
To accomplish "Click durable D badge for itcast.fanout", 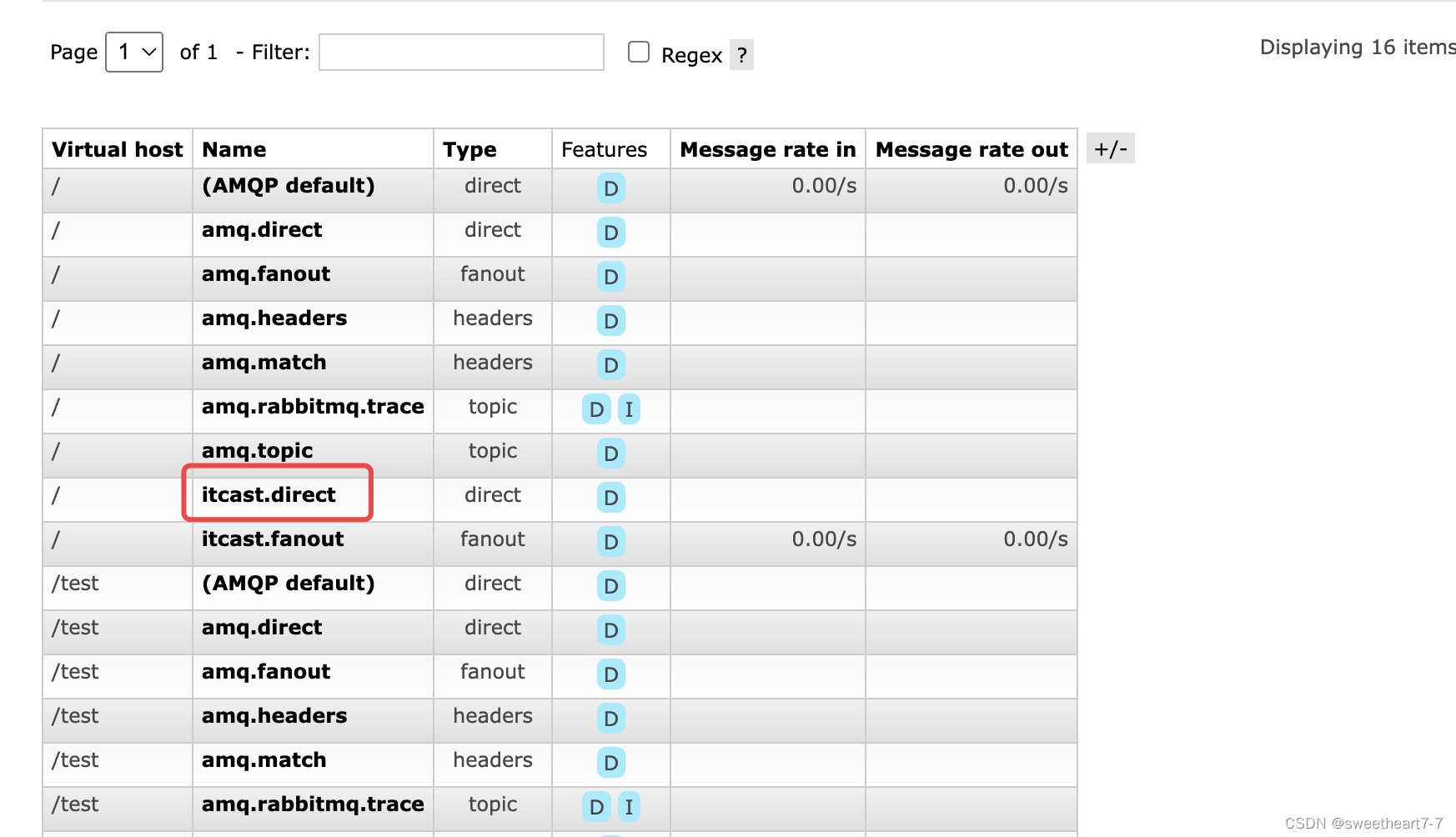I will pyautogui.click(x=611, y=542).
